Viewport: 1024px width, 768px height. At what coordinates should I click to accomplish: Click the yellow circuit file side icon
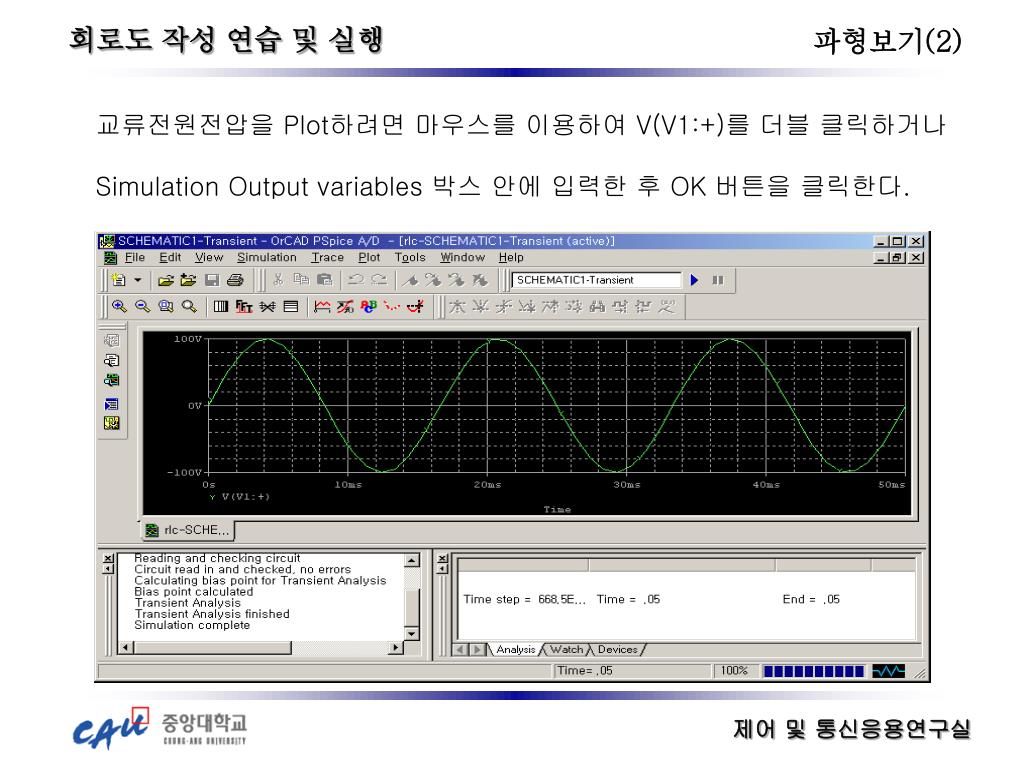[x=112, y=423]
